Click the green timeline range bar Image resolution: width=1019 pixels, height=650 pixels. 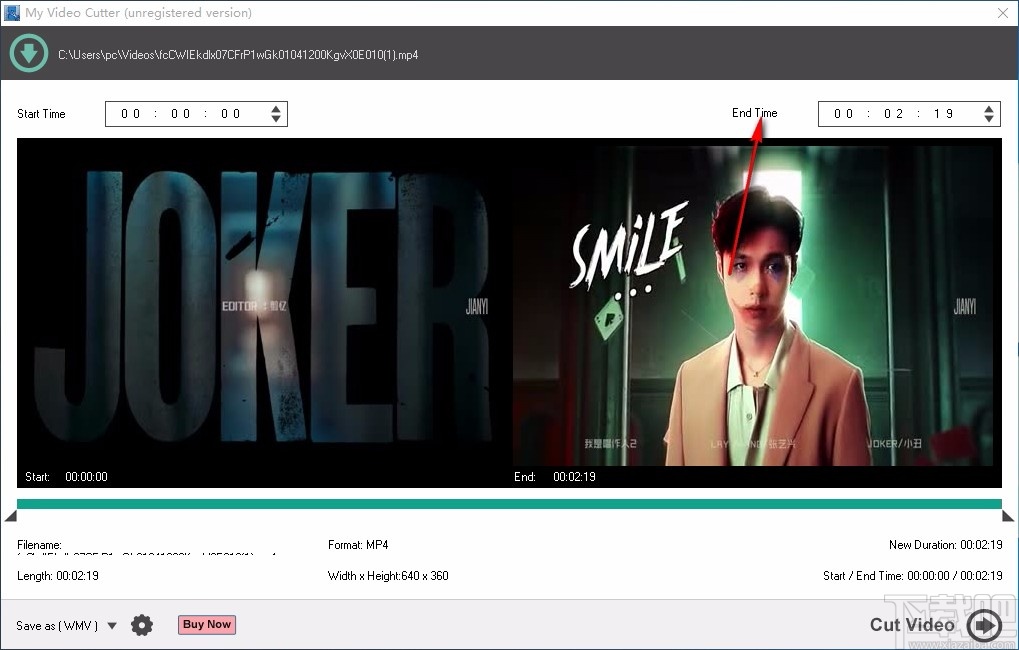point(509,504)
